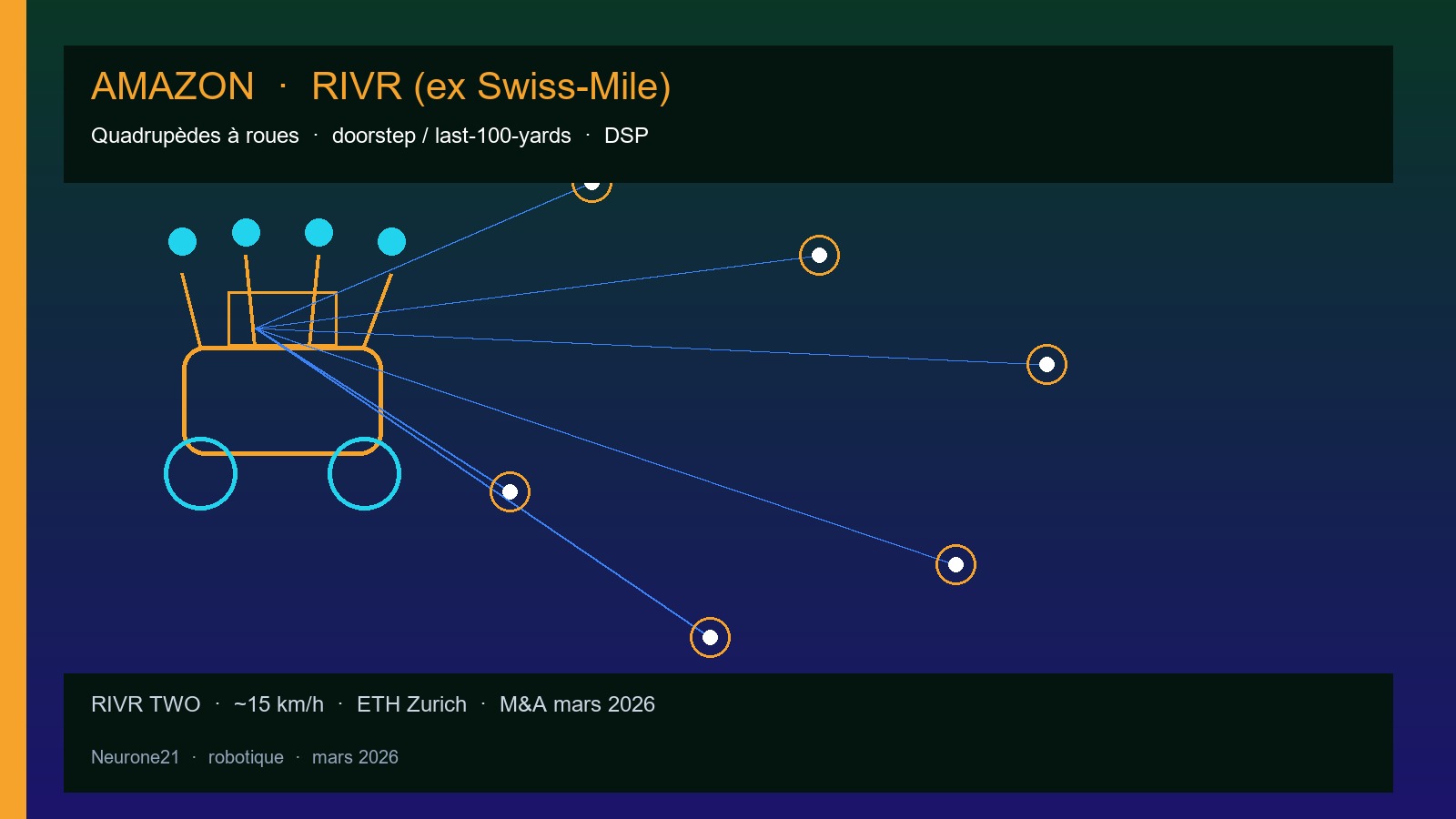Screen dimensions: 1456x819
Task: Select the lowest orange-ringed target node
Action: tap(710, 637)
